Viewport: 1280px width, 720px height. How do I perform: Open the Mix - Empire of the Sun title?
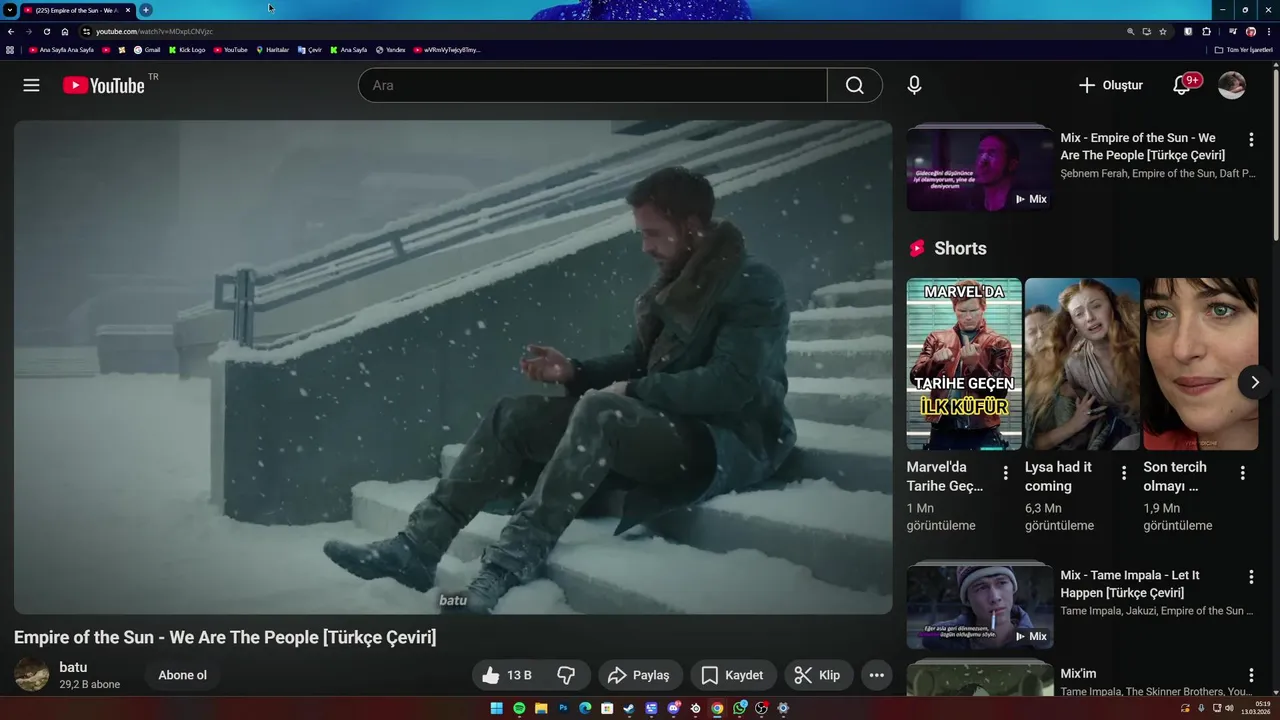pyautogui.click(x=1143, y=146)
